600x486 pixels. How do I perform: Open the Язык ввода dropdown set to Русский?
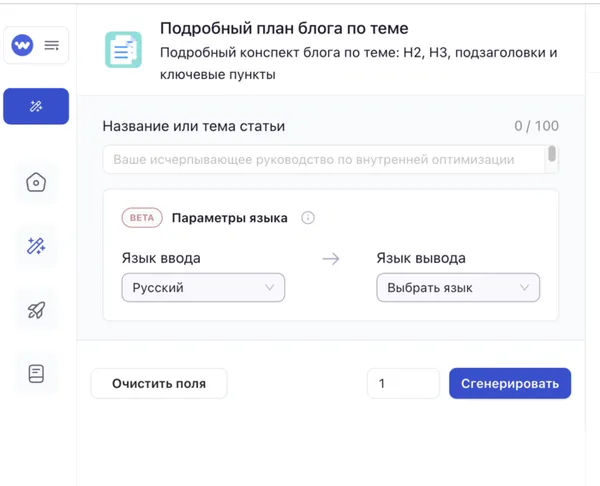(x=202, y=288)
